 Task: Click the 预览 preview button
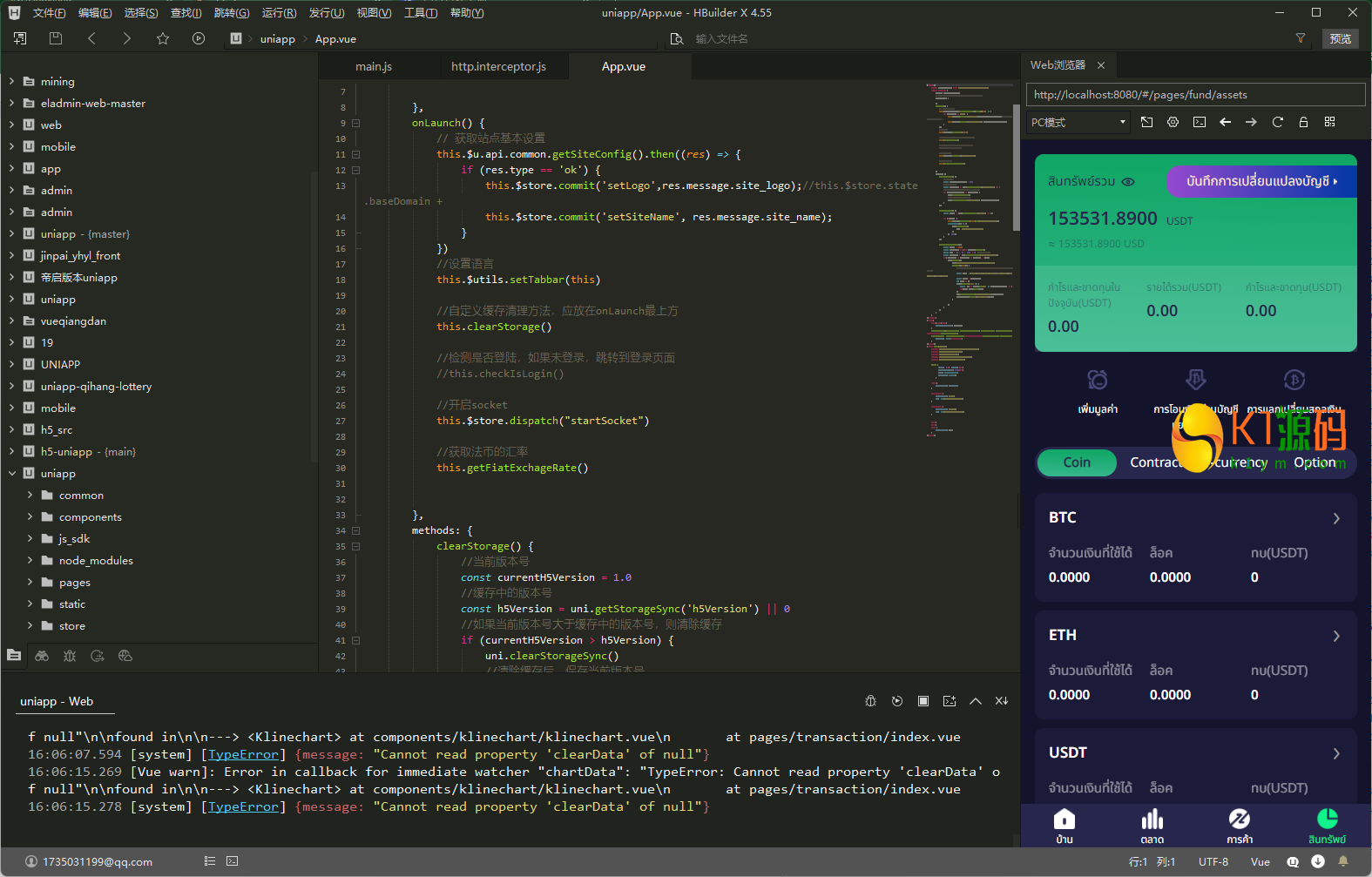pos(1340,38)
